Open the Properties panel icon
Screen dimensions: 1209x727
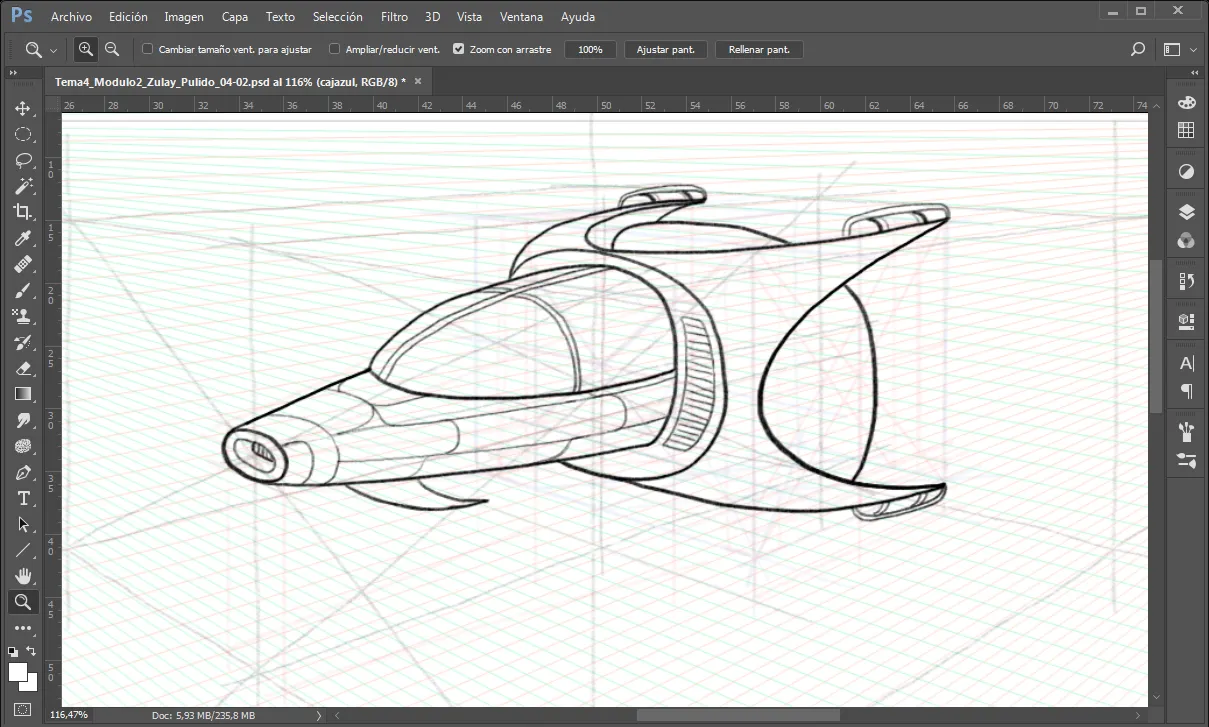pyautogui.click(x=1186, y=321)
